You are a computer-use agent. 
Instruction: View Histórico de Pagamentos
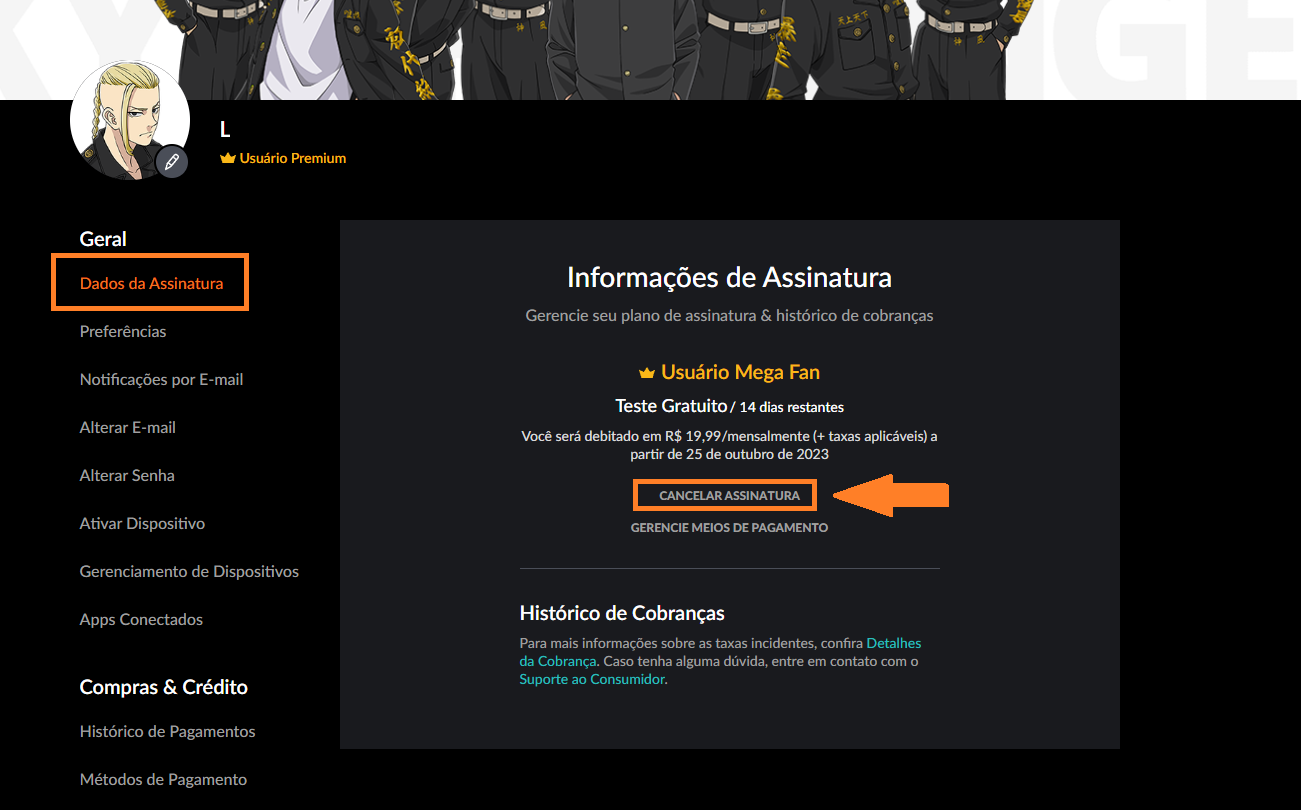168,731
